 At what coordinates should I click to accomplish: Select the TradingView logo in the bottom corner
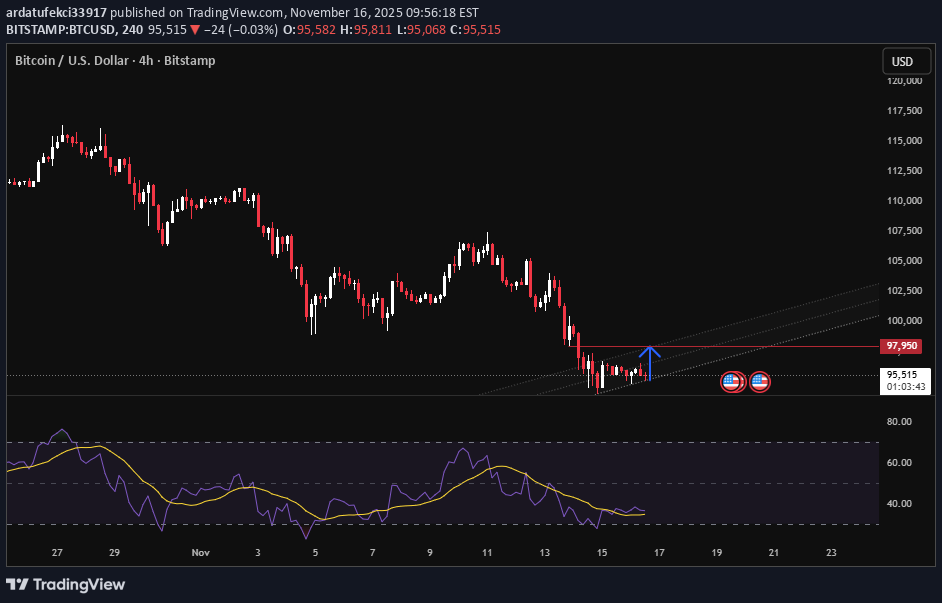[x=63, y=584]
